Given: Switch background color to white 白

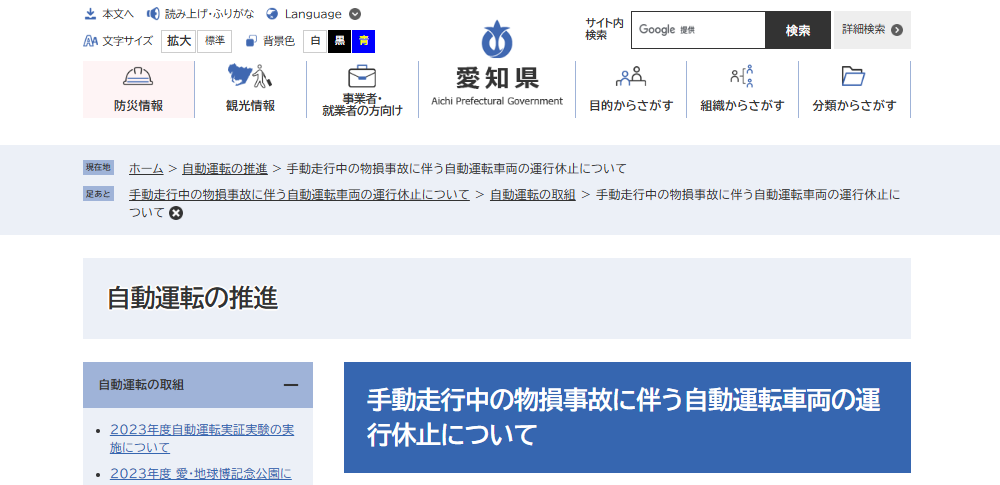Looking at the screenshot, I should [315, 41].
